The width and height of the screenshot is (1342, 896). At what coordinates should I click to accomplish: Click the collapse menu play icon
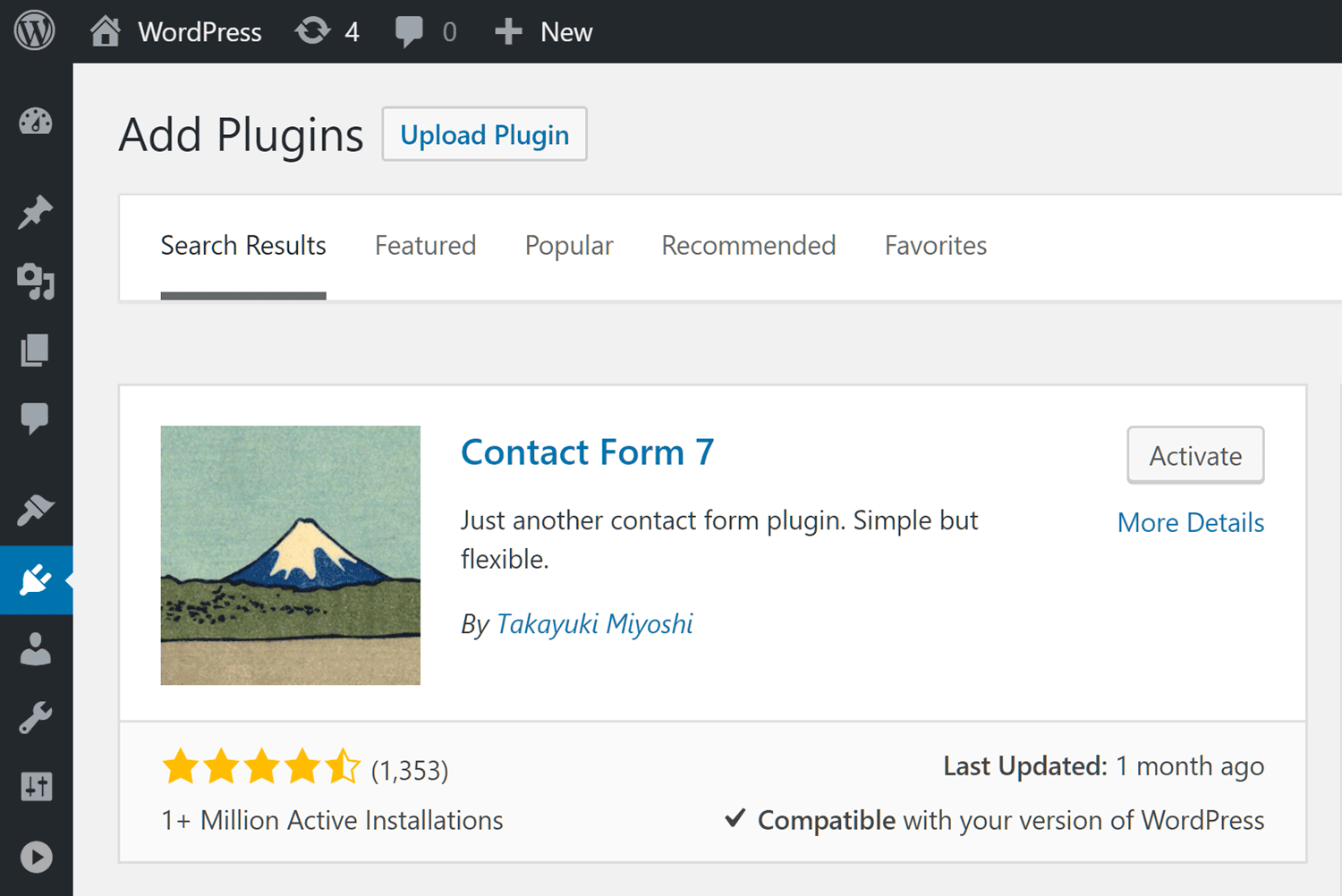pyautogui.click(x=36, y=857)
